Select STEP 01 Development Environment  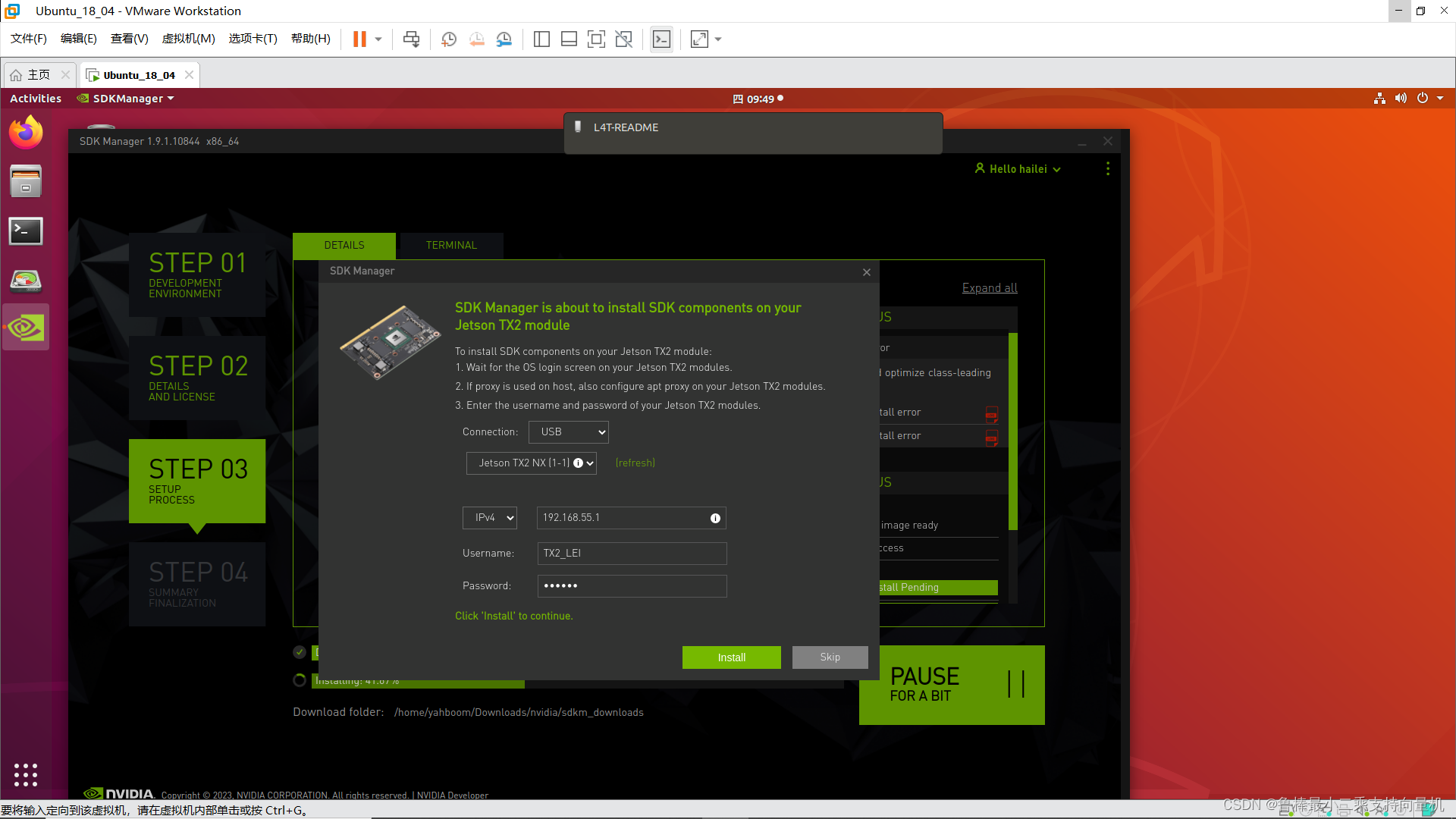click(197, 275)
